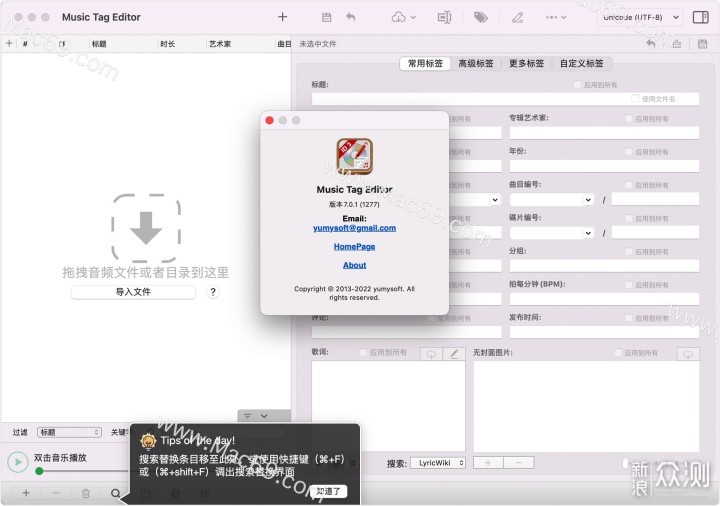The image size is (720, 506).
Task: Click the 艺术家 column header
Action: point(220,44)
